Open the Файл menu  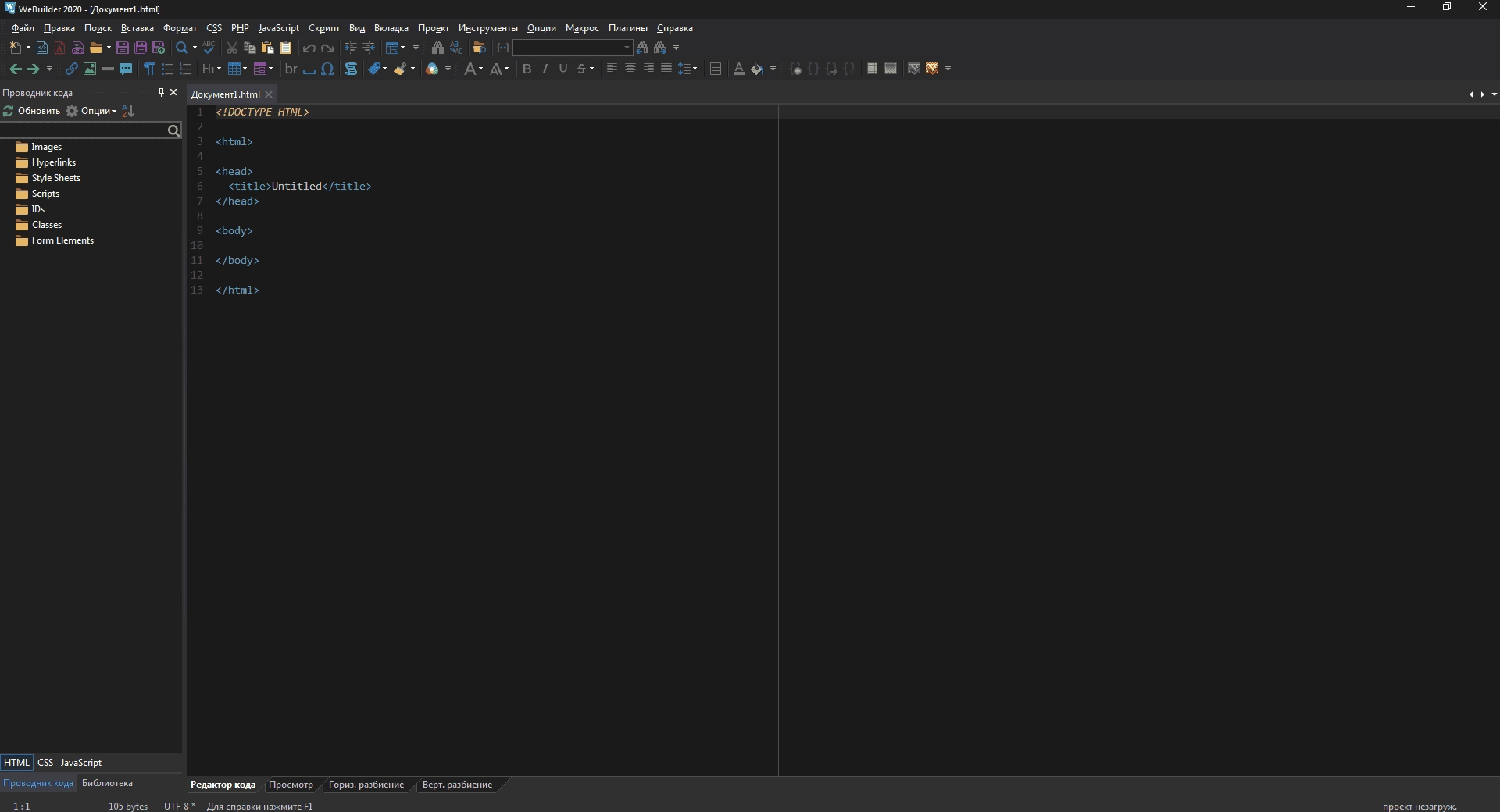23,28
